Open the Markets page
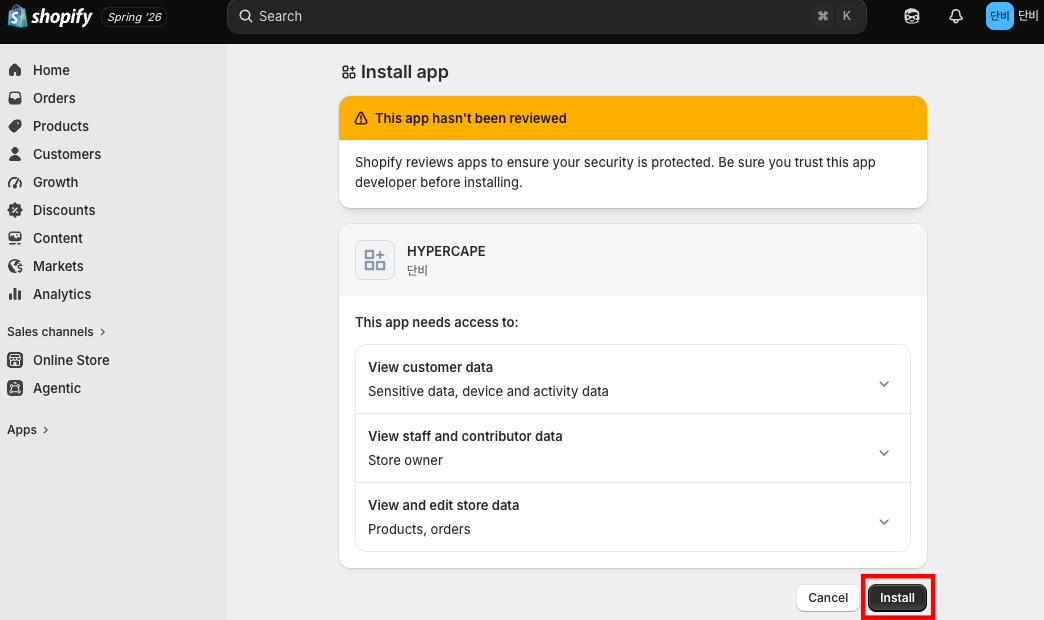The image size is (1044, 620). tap(59, 266)
